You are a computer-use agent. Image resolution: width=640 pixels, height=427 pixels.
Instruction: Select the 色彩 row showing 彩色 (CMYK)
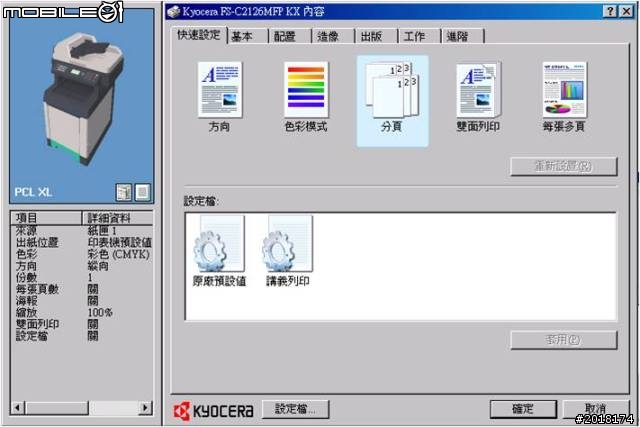(x=82, y=254)
